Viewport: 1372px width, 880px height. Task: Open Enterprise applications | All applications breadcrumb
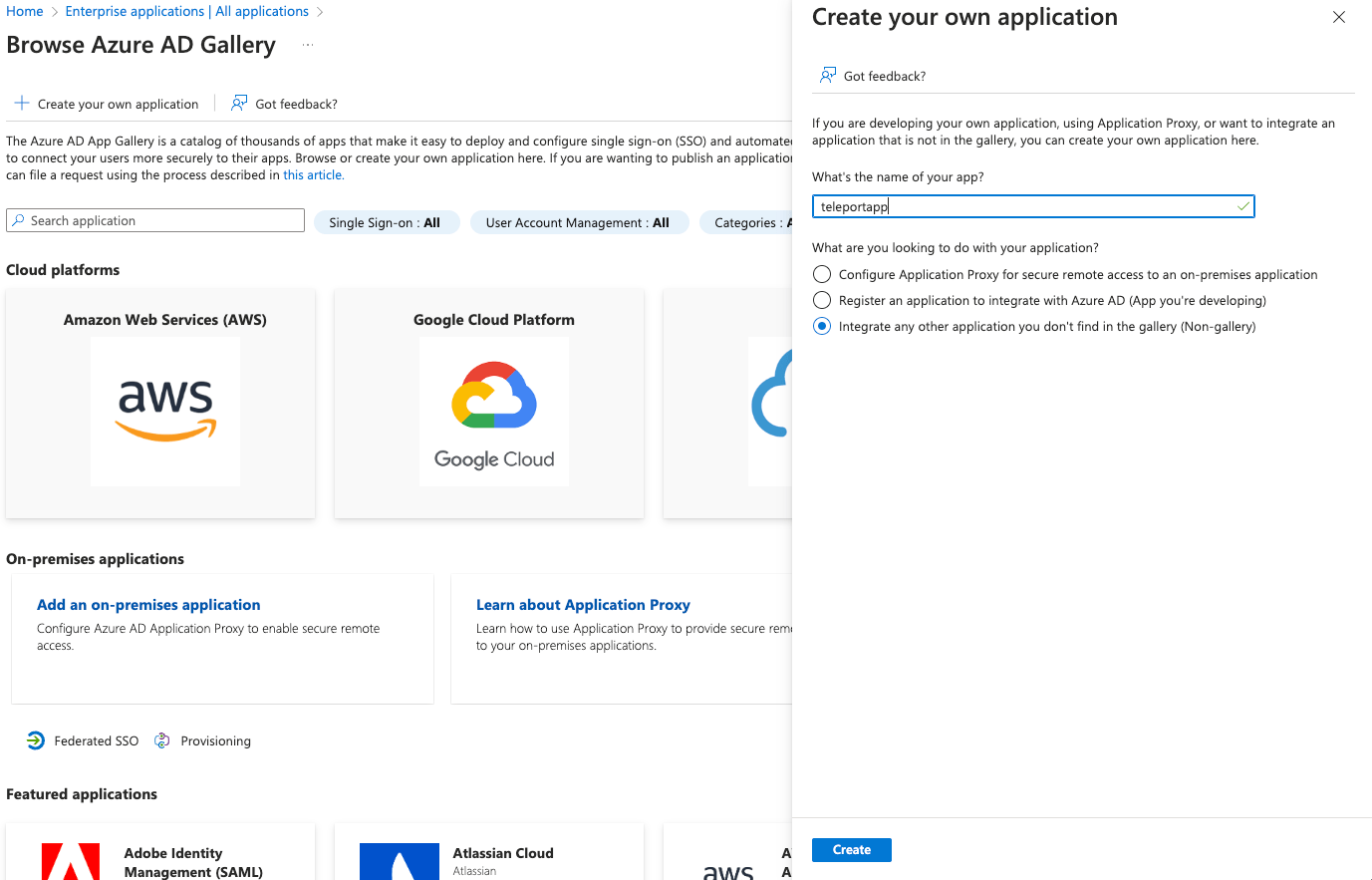pos(186,11)
